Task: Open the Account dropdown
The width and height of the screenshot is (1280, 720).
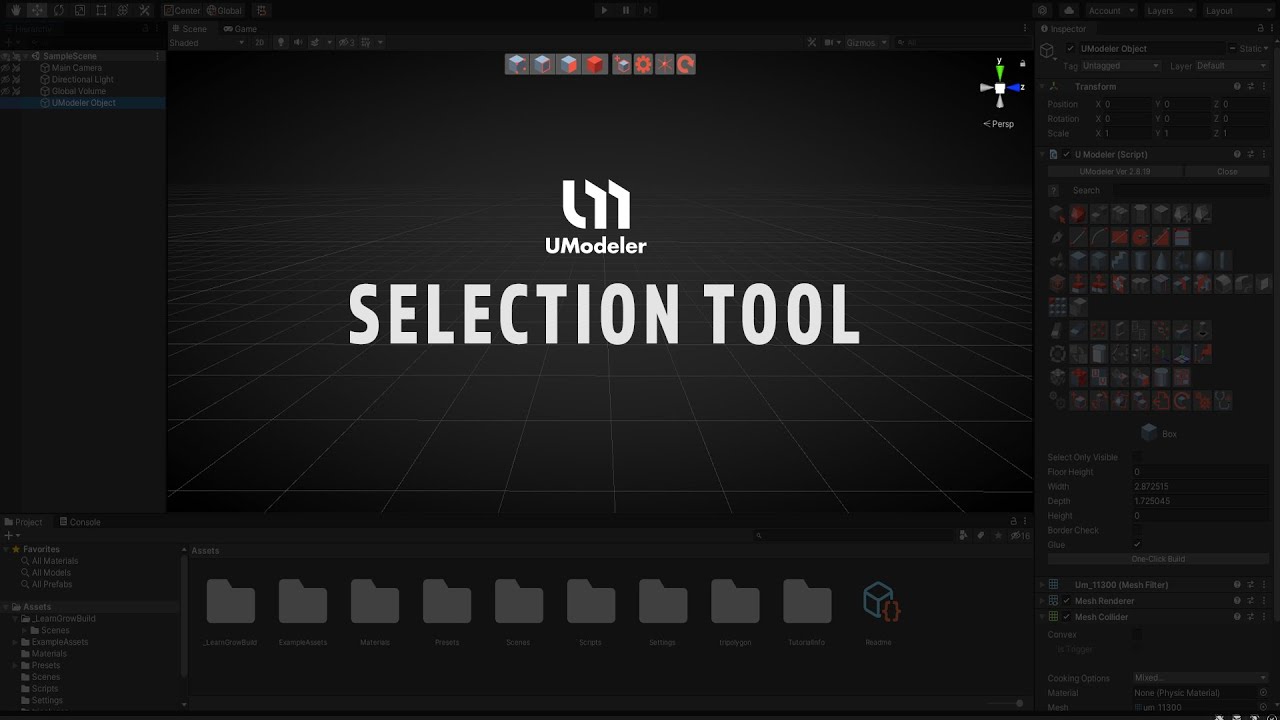Action: click(1110, 10)
